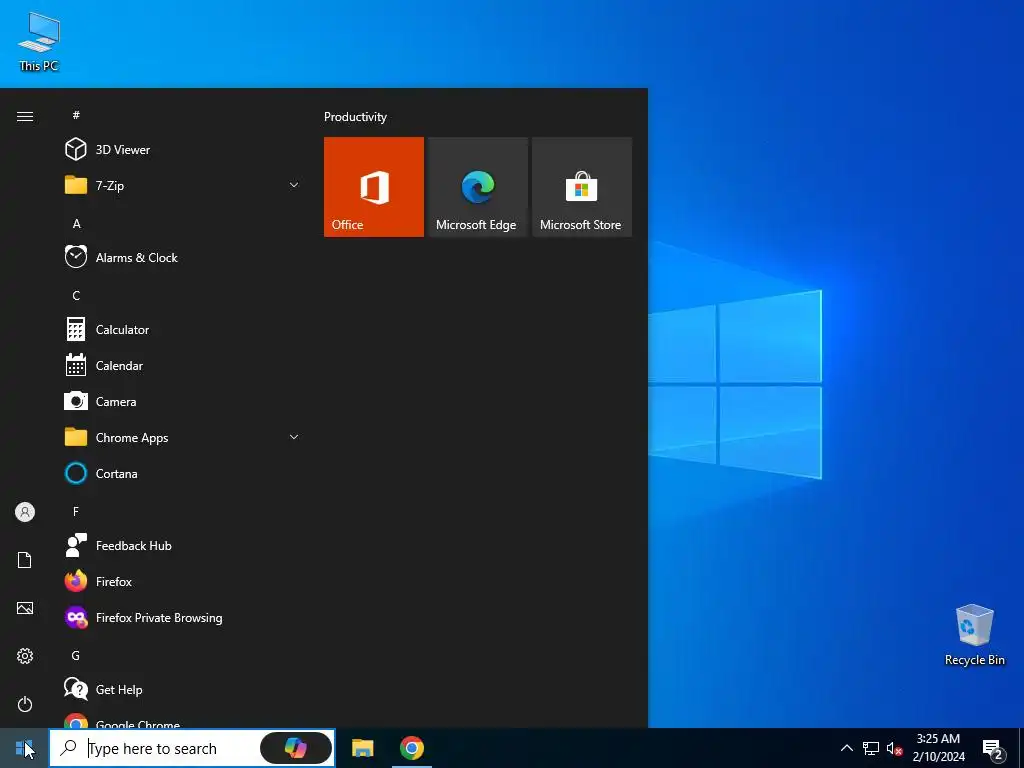
Task: Click the Office tile
Action: pos(374,187)
